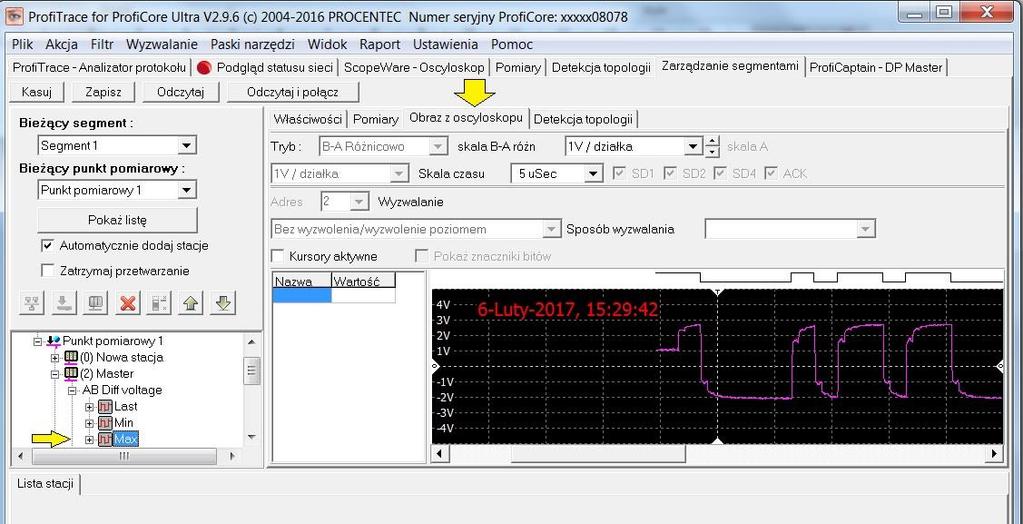Click the Lista stacji tab at bottom
Image resolution: width=1023 pixels, height=524 pixels.
45,484
